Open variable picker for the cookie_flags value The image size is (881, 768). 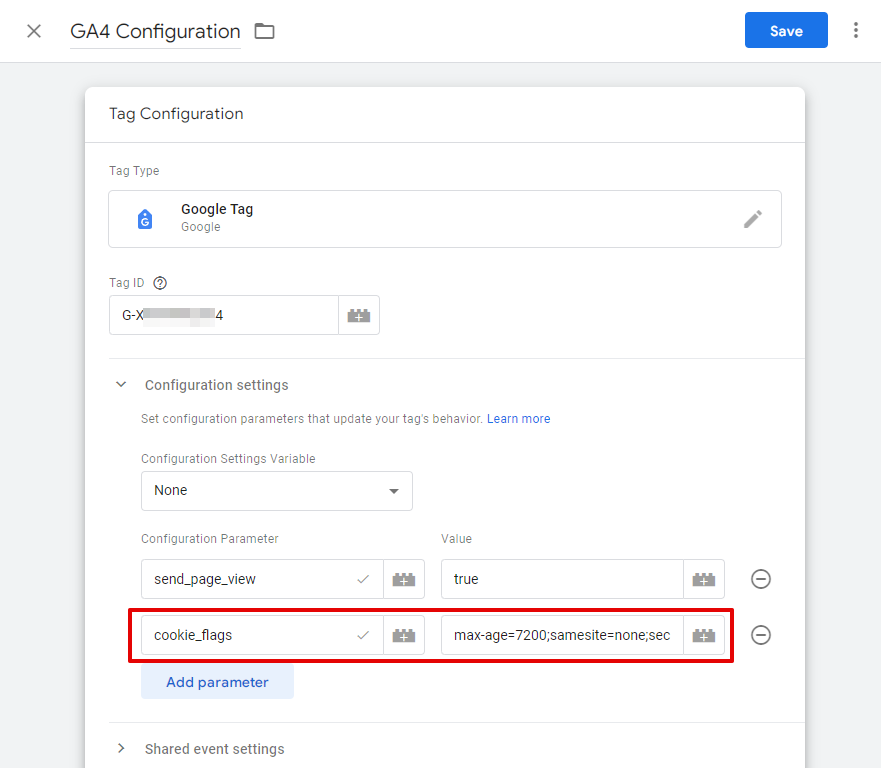[704, 635]
